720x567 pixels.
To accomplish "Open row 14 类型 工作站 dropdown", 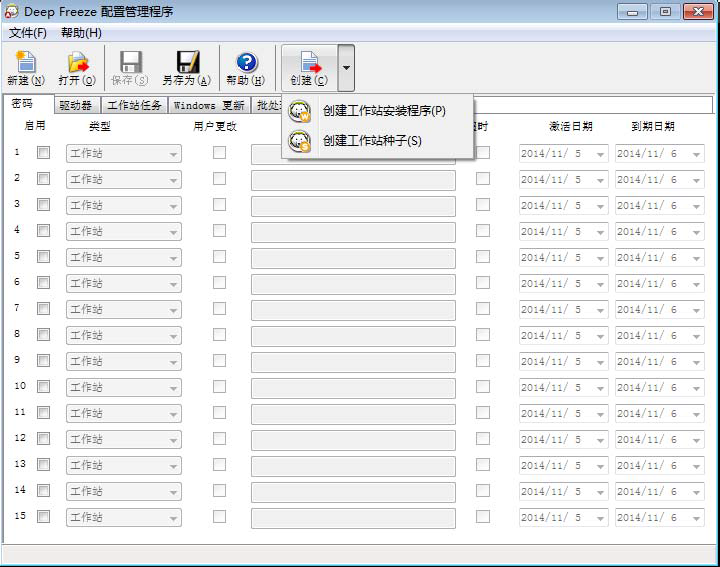I will pyautogui.click(x=124, y=492).
